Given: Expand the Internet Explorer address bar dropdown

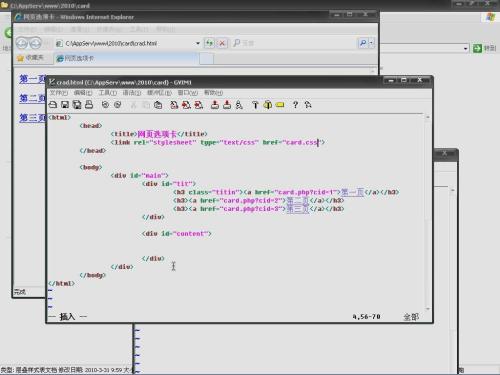Looking at the screenshot, I should [198, 43].
